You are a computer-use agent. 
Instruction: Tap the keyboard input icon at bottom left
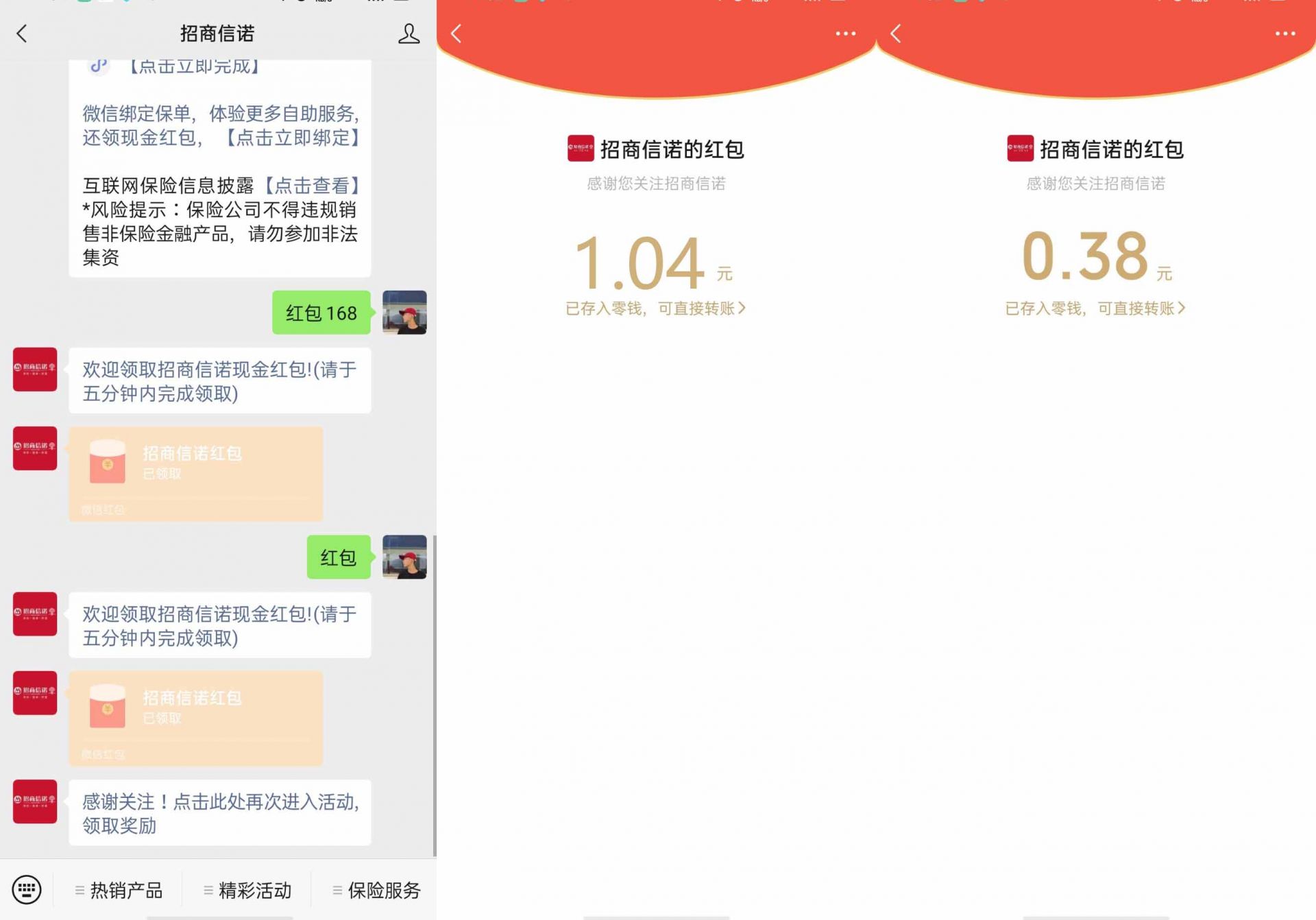point(26,889)
